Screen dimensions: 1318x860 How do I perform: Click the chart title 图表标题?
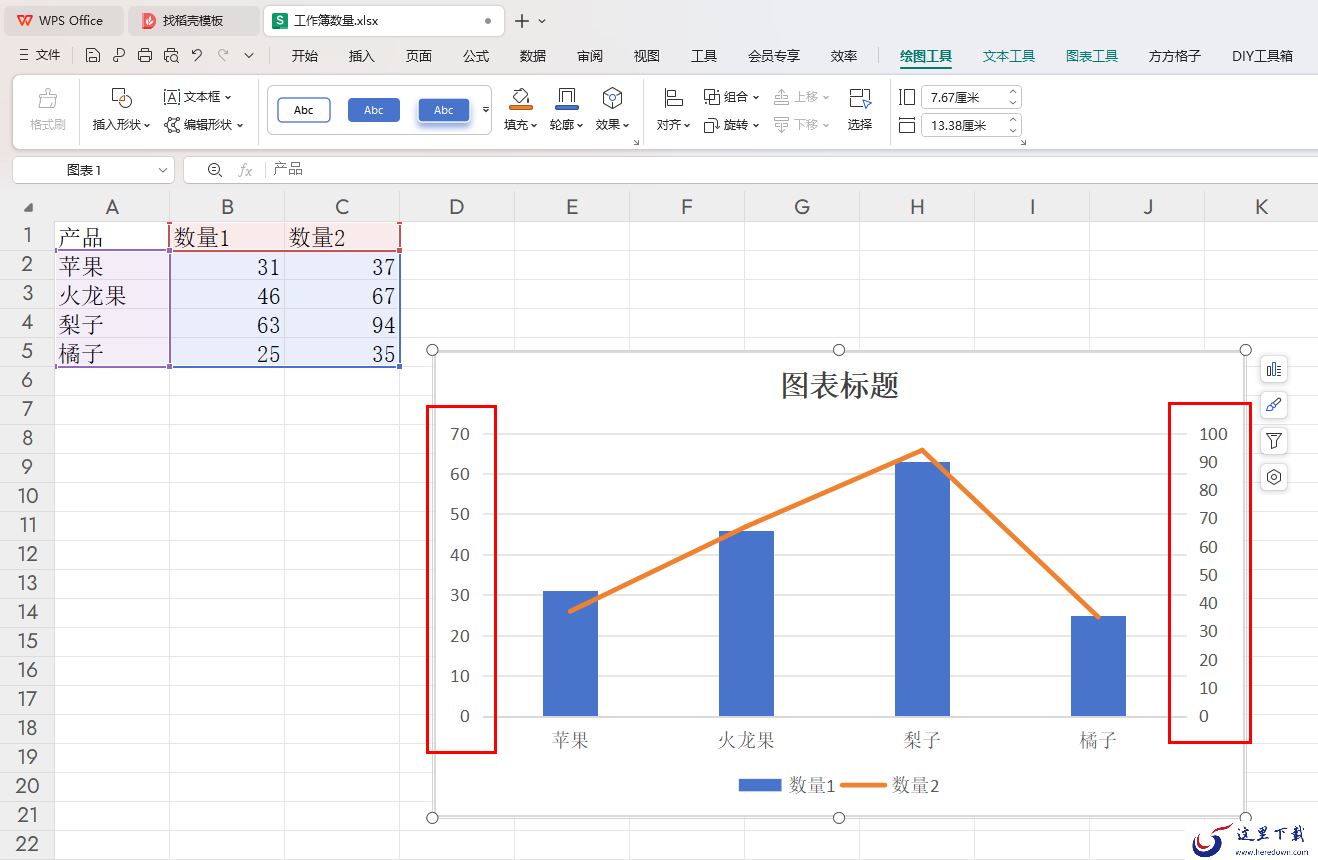point(840,385)
